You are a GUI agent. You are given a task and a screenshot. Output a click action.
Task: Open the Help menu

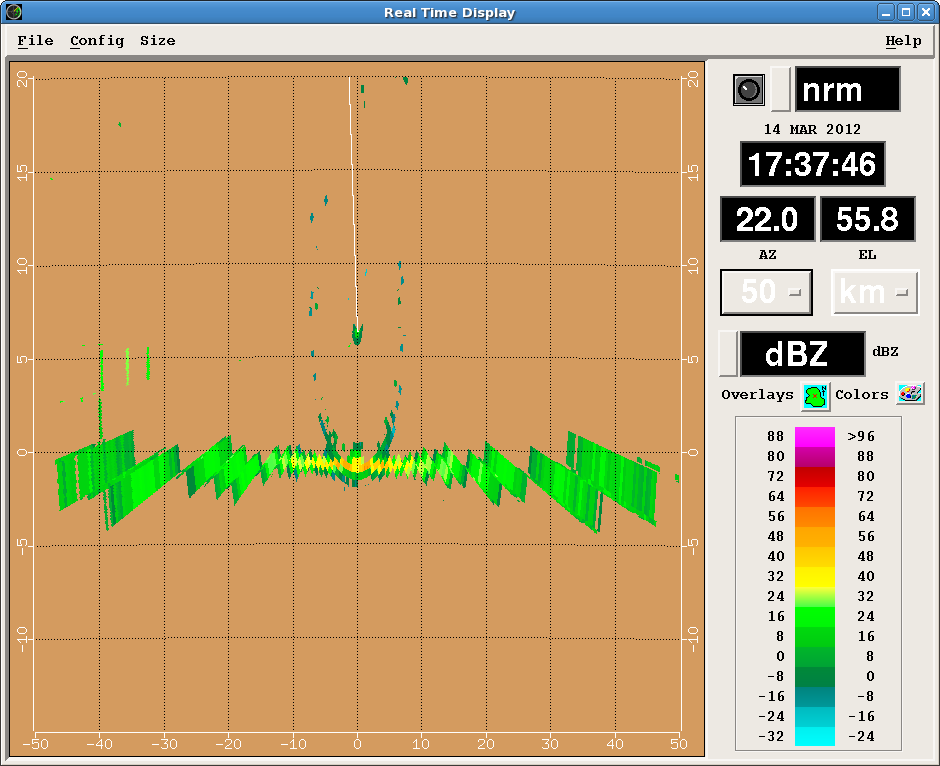coord(903,41)
